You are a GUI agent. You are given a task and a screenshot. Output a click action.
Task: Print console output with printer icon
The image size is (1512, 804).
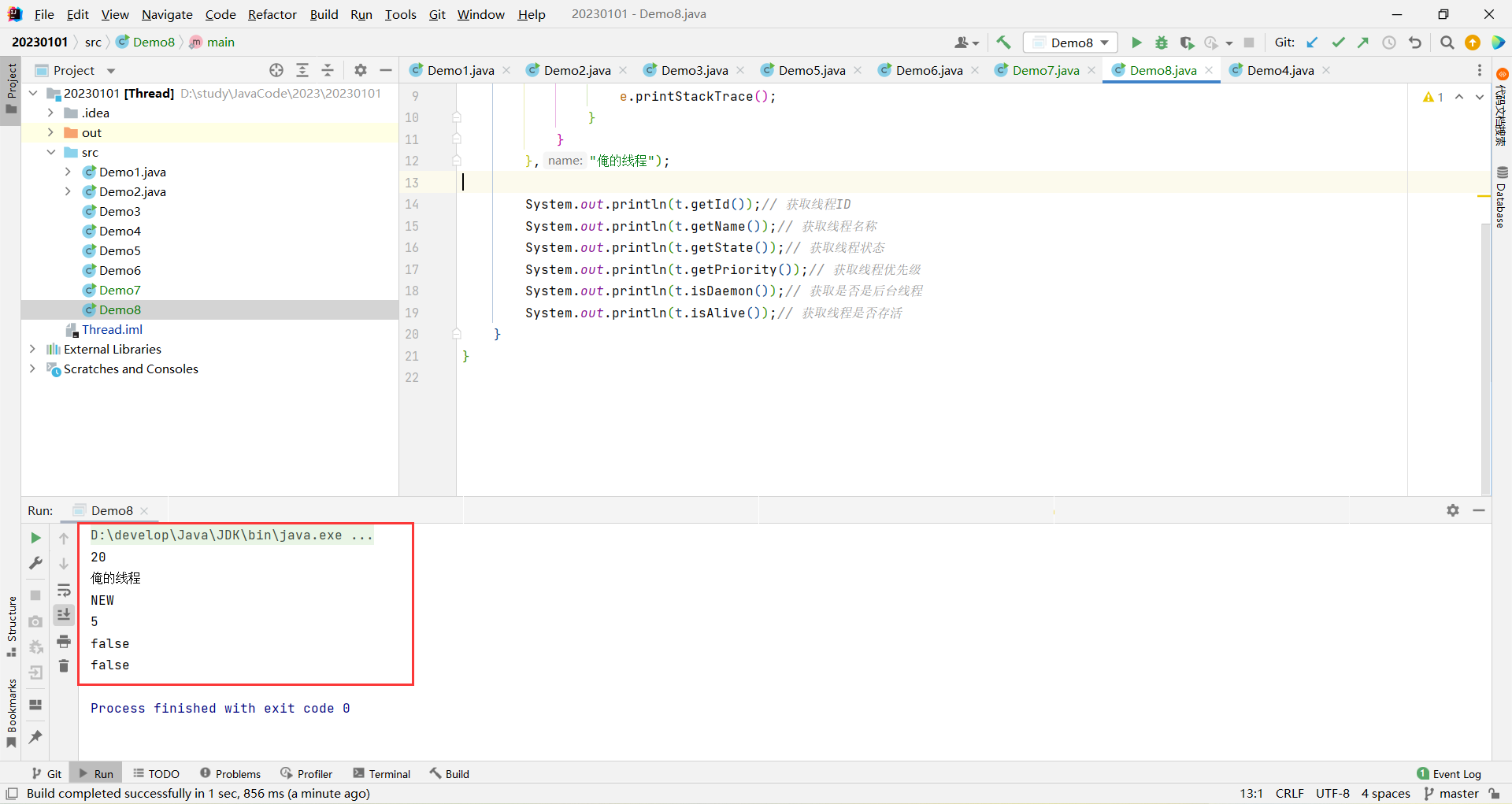(64, 641)
